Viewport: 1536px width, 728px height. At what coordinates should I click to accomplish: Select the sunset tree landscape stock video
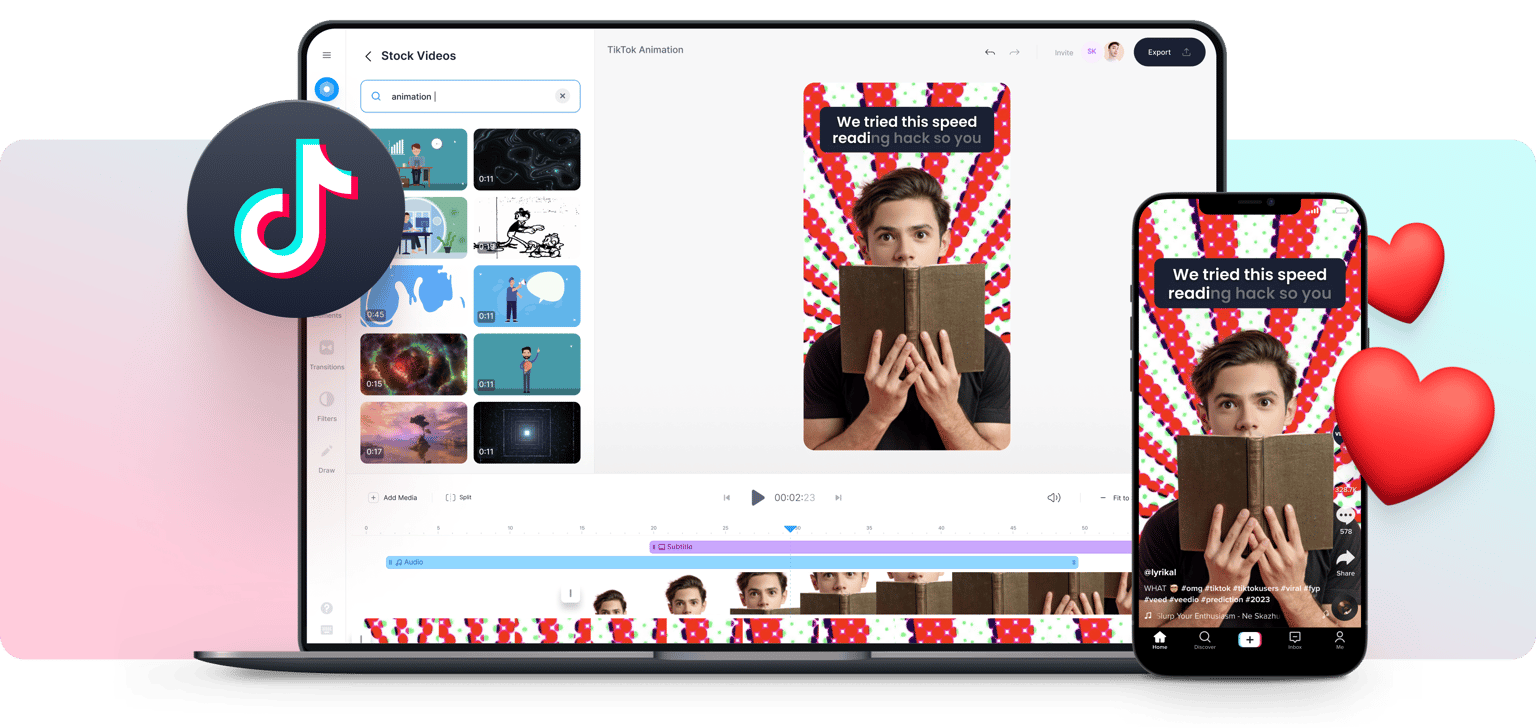pos(414,432)
